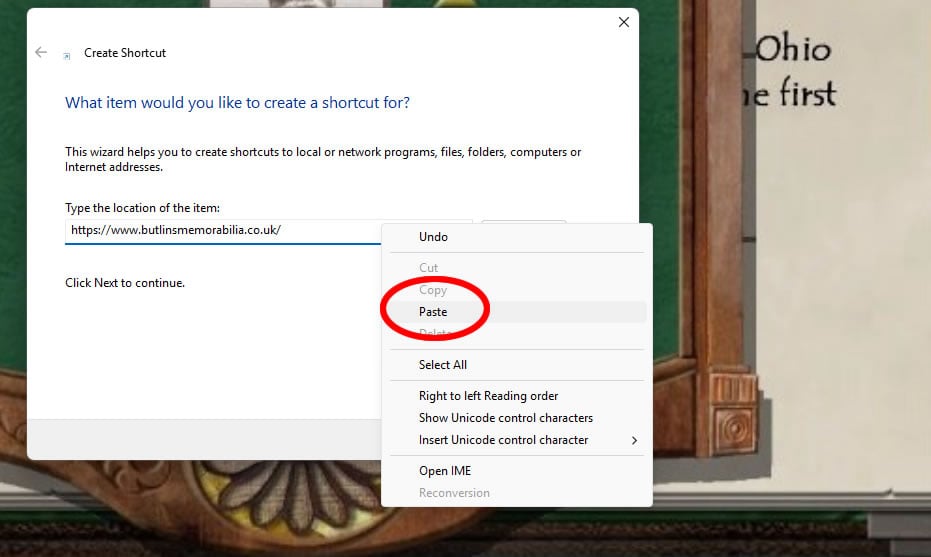Choose Undo from the context menu
This screenshot has width=931, height=557.
(x=433, y=237)
